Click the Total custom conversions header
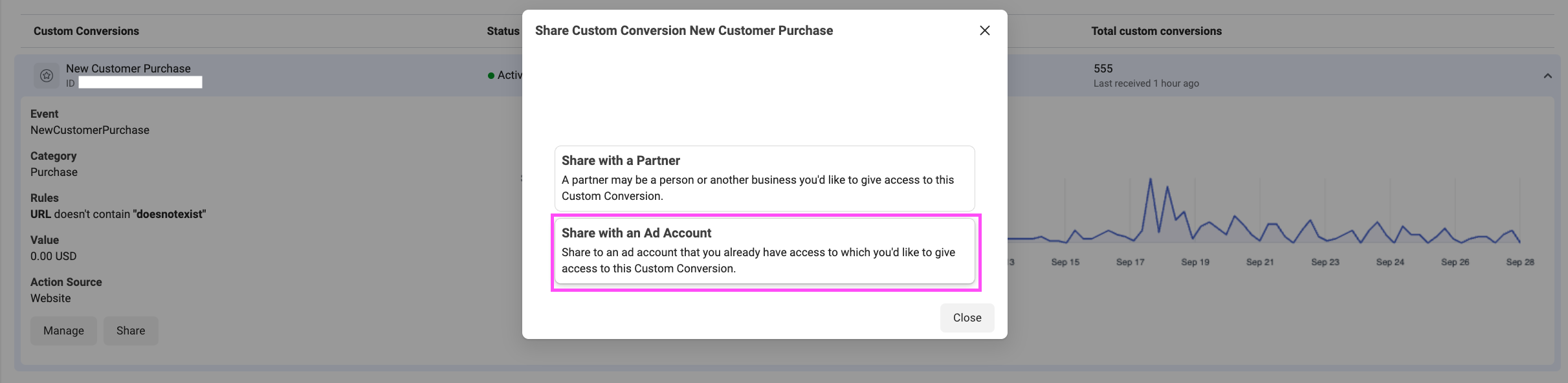Image resolution: width=1568 pixels, height=383 pixels. click(1156, 31)
